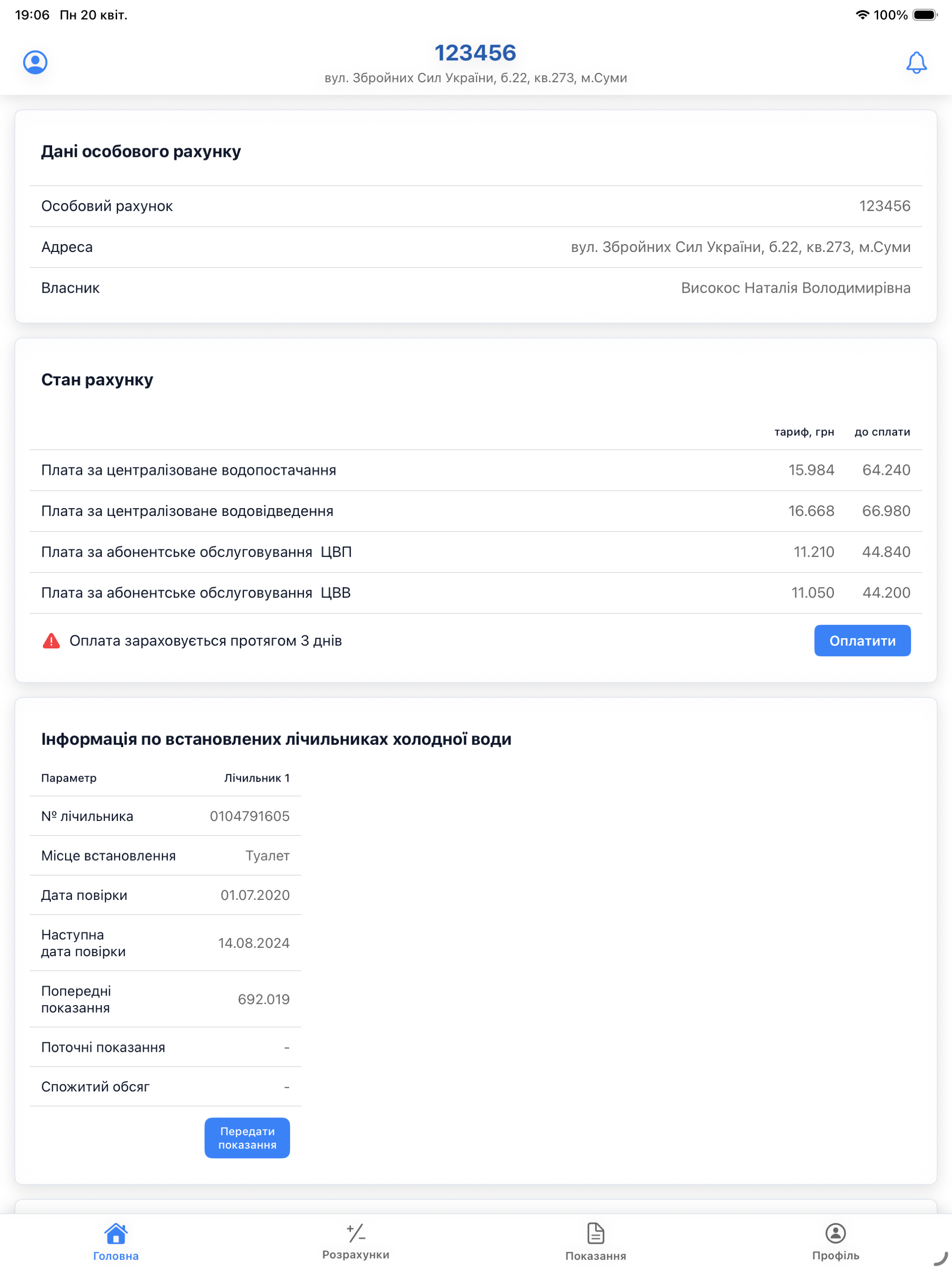Select amount due 44.840
Screen dimensions: 952x1270
click(886, 552)
